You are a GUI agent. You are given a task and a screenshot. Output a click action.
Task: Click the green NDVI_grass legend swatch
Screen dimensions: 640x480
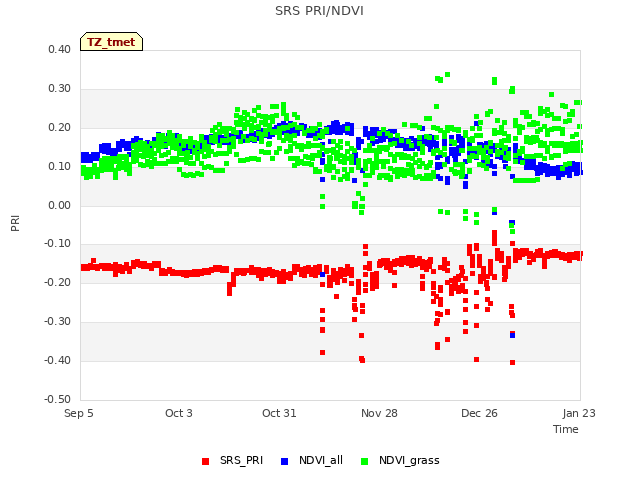(x=364, y=461)
